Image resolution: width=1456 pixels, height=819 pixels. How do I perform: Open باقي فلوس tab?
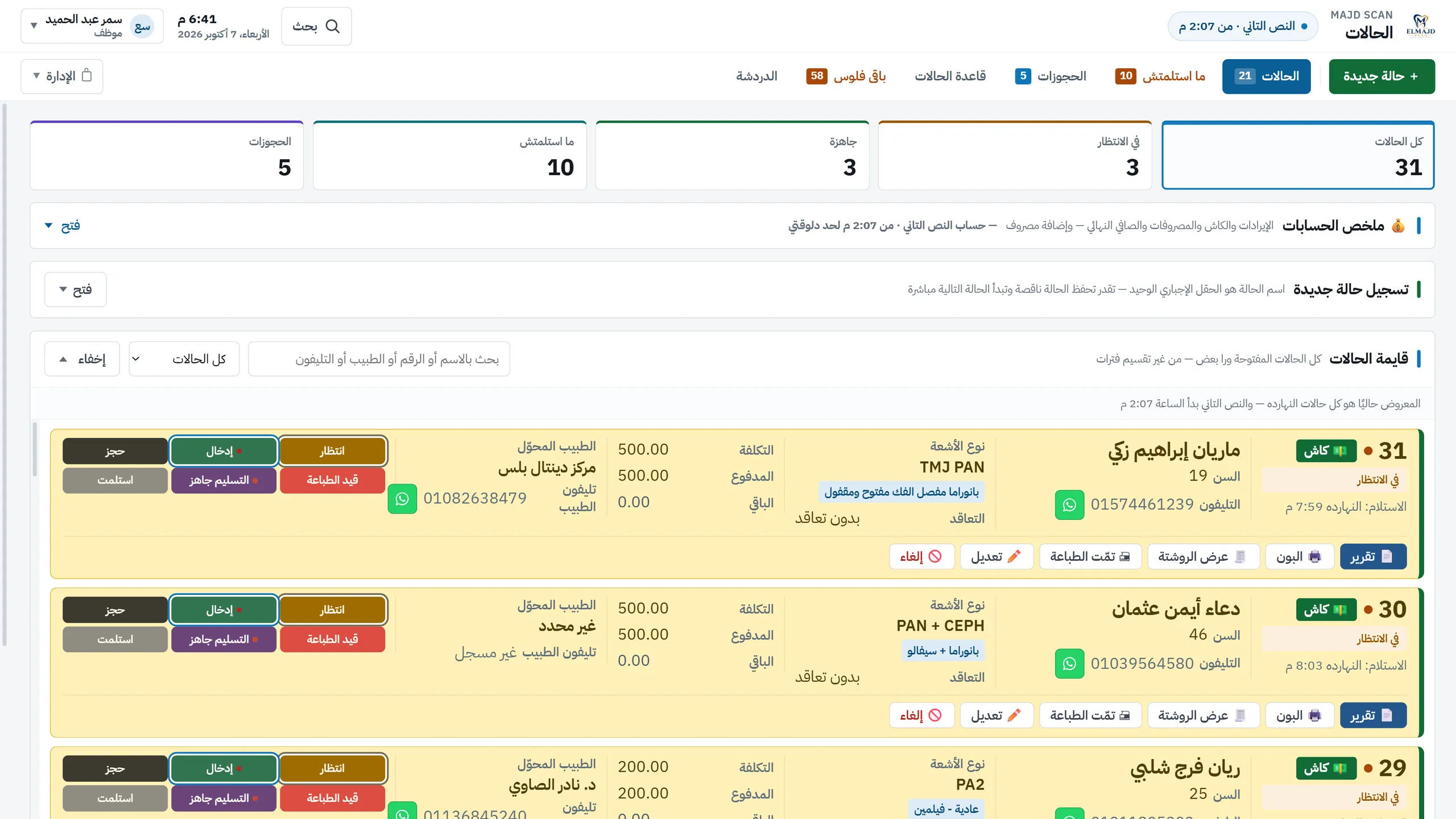pyautogui.click(x=846, y=76)
